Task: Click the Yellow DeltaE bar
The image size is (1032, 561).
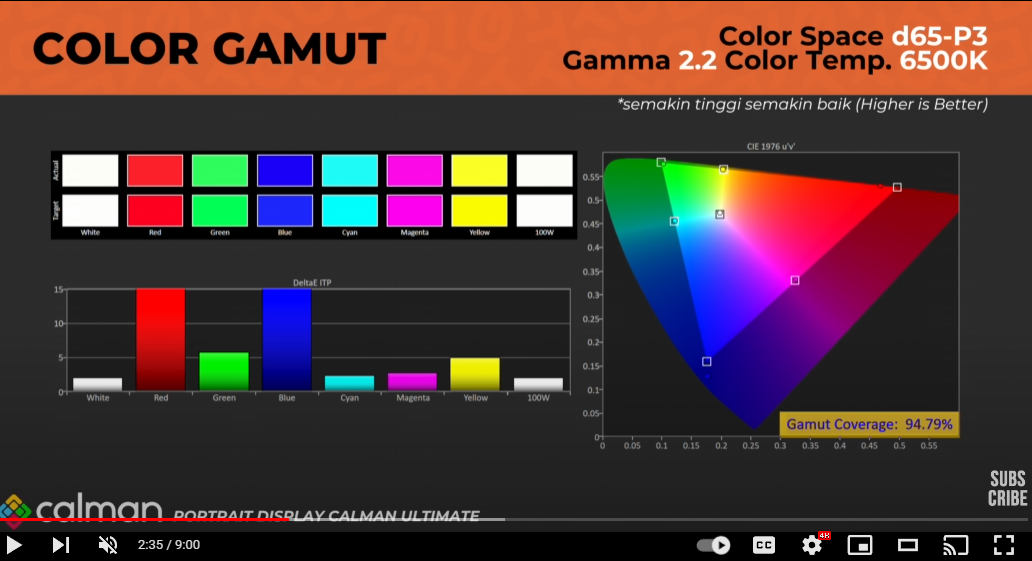Action: click(x=475, y=375)
